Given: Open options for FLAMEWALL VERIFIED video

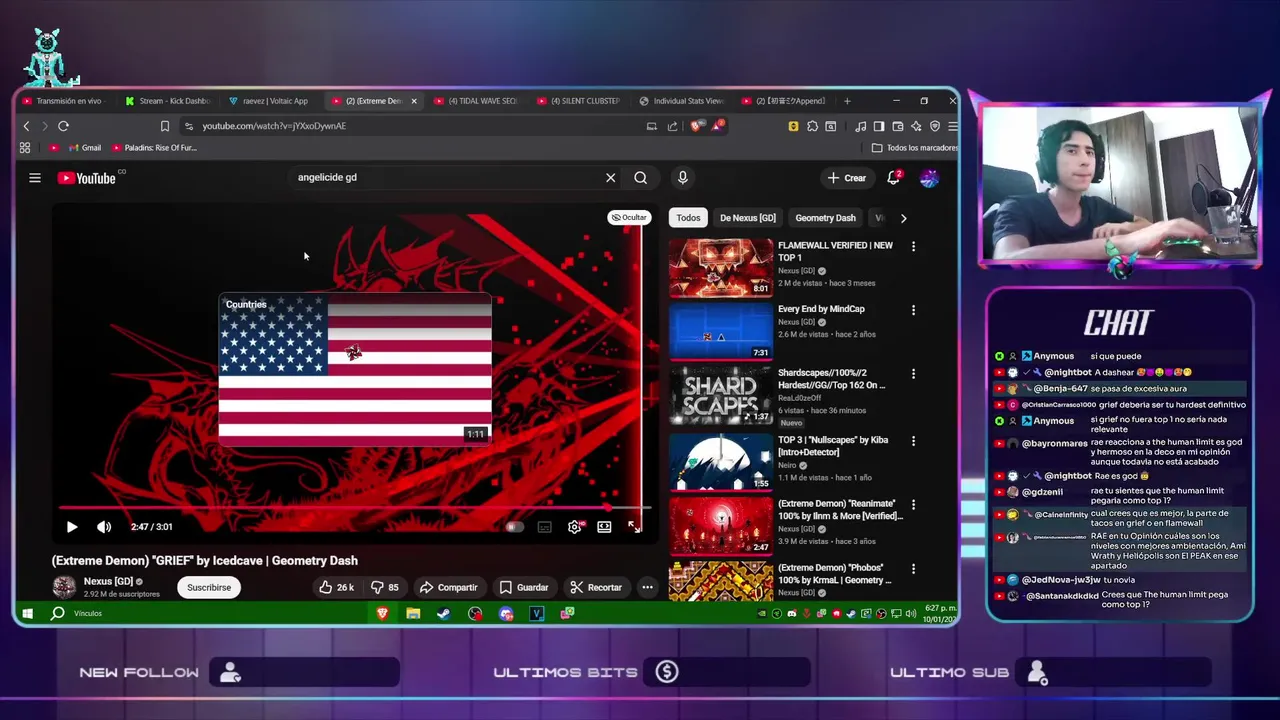Looking at the screenshot, I should pyautogui.click(x=913, y=246).
